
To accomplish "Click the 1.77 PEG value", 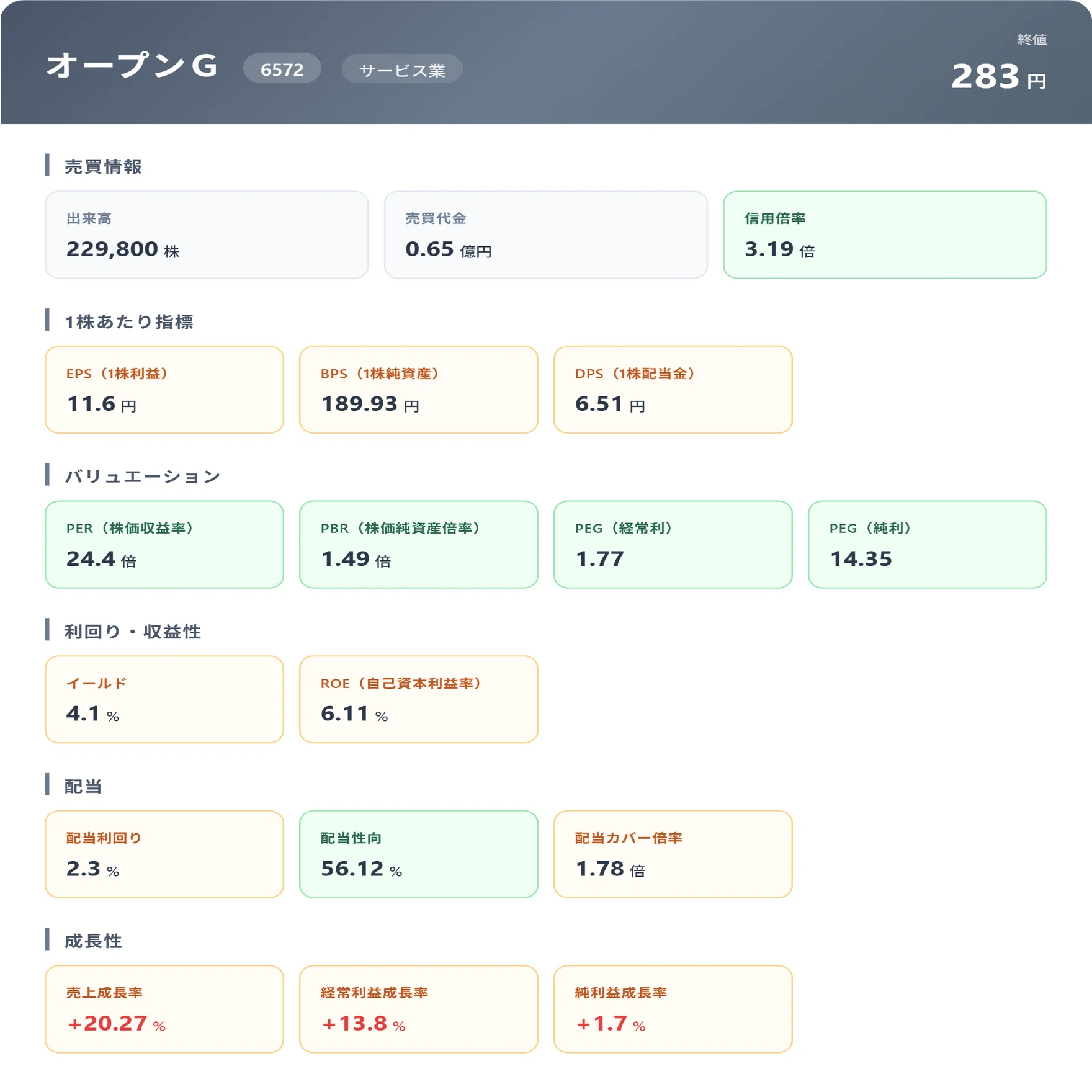I will pyautogui.click(x=600, y=559).
